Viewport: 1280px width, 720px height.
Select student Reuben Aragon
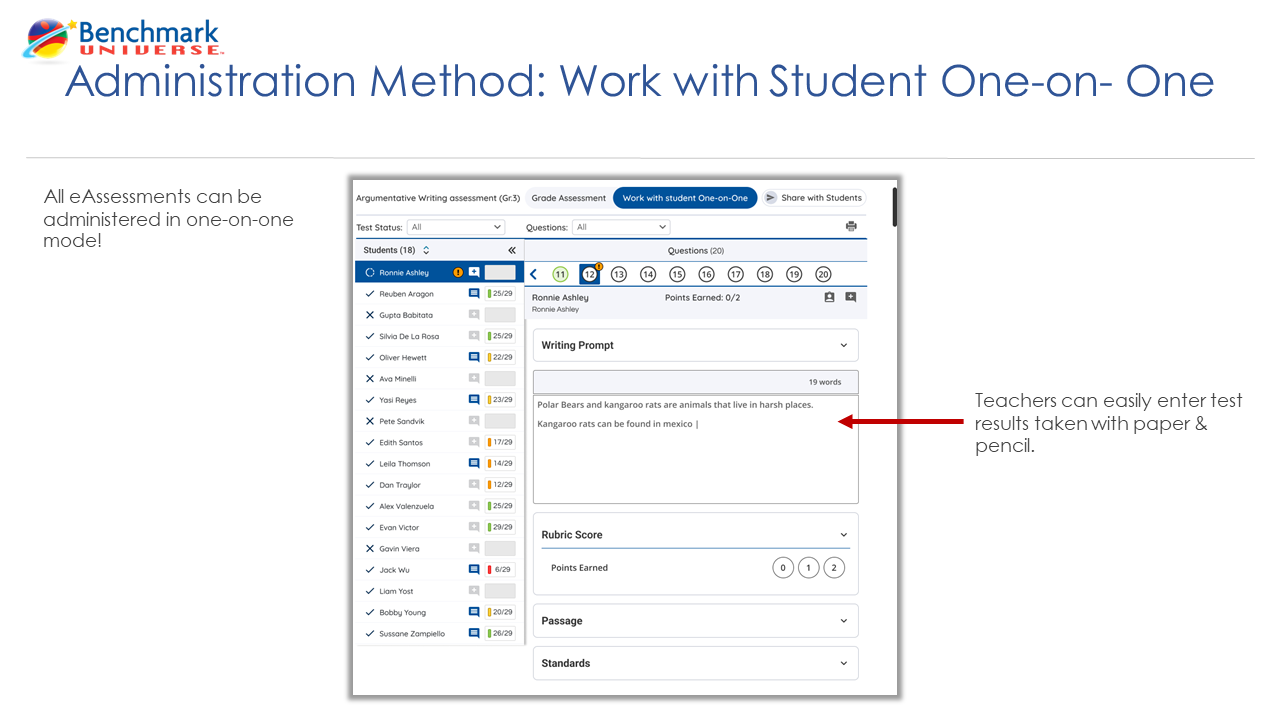(x=406, y=294)
